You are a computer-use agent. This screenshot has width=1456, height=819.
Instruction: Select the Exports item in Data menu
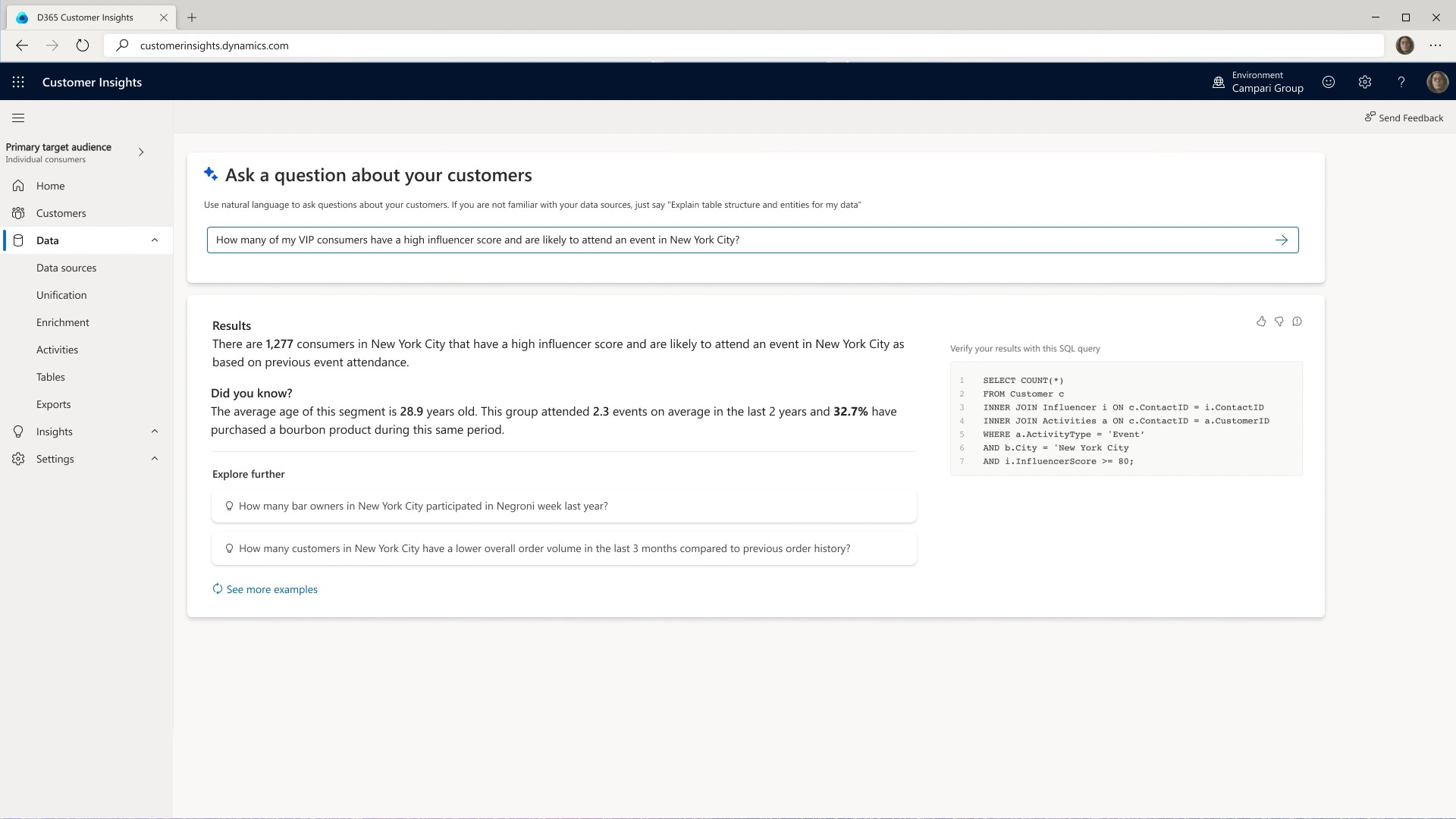[x=53, y=404]
